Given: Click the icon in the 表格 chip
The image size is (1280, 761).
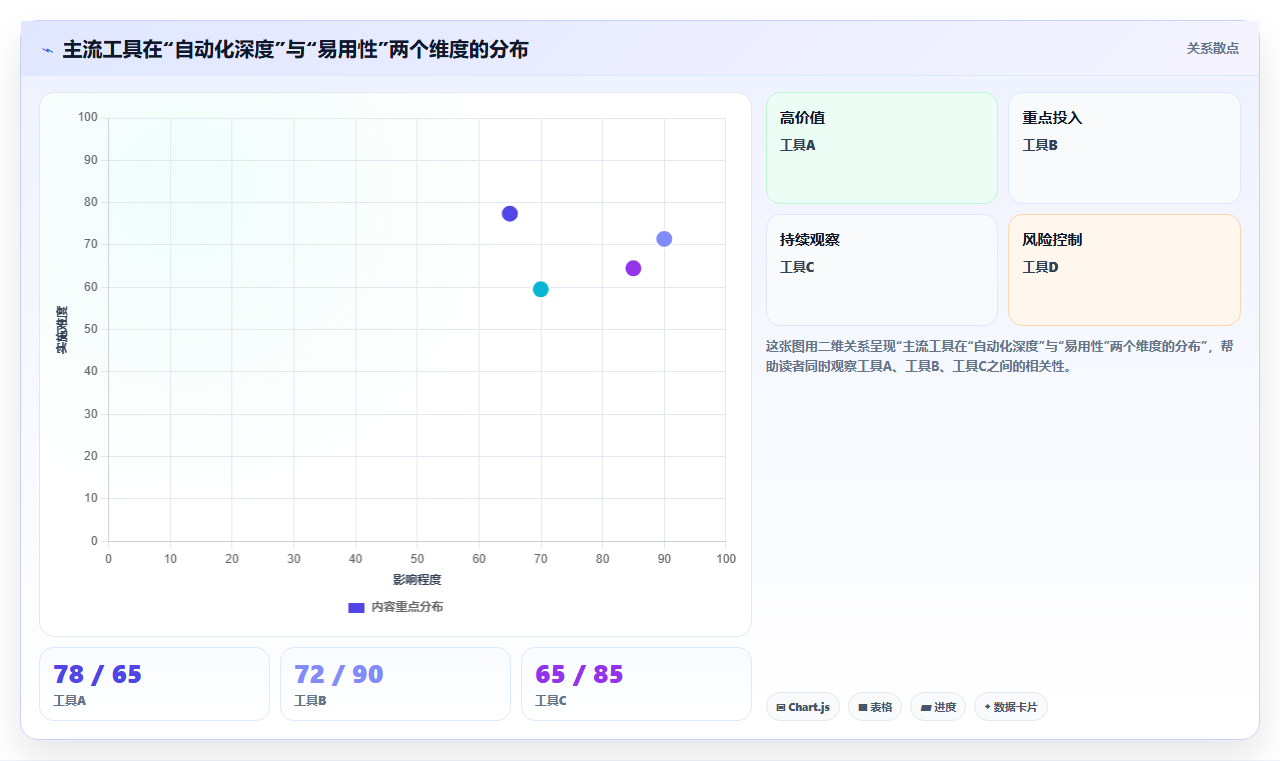Looking at the screenshot, I should pos(863,708).
